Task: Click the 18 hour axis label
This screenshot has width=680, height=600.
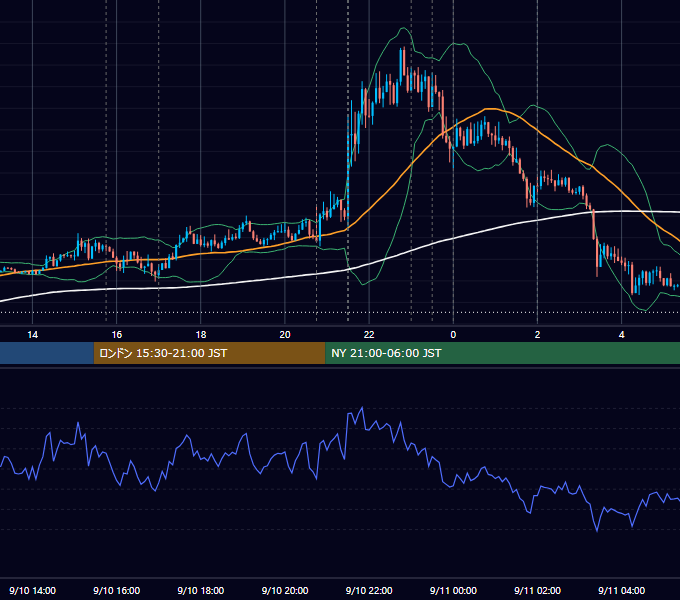Action: coord(201,335)
